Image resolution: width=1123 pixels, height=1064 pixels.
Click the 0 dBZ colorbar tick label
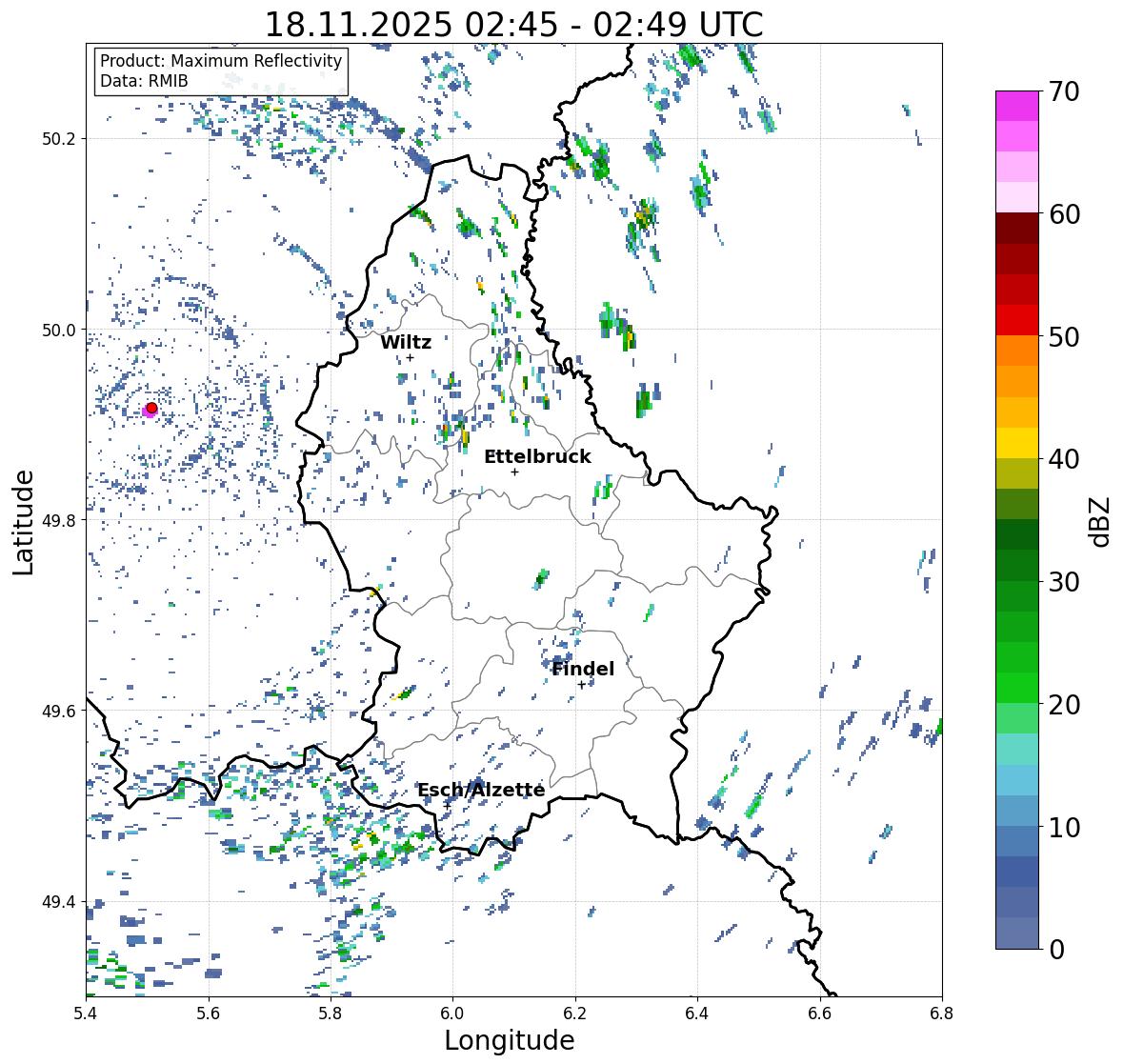point(1056,950)
